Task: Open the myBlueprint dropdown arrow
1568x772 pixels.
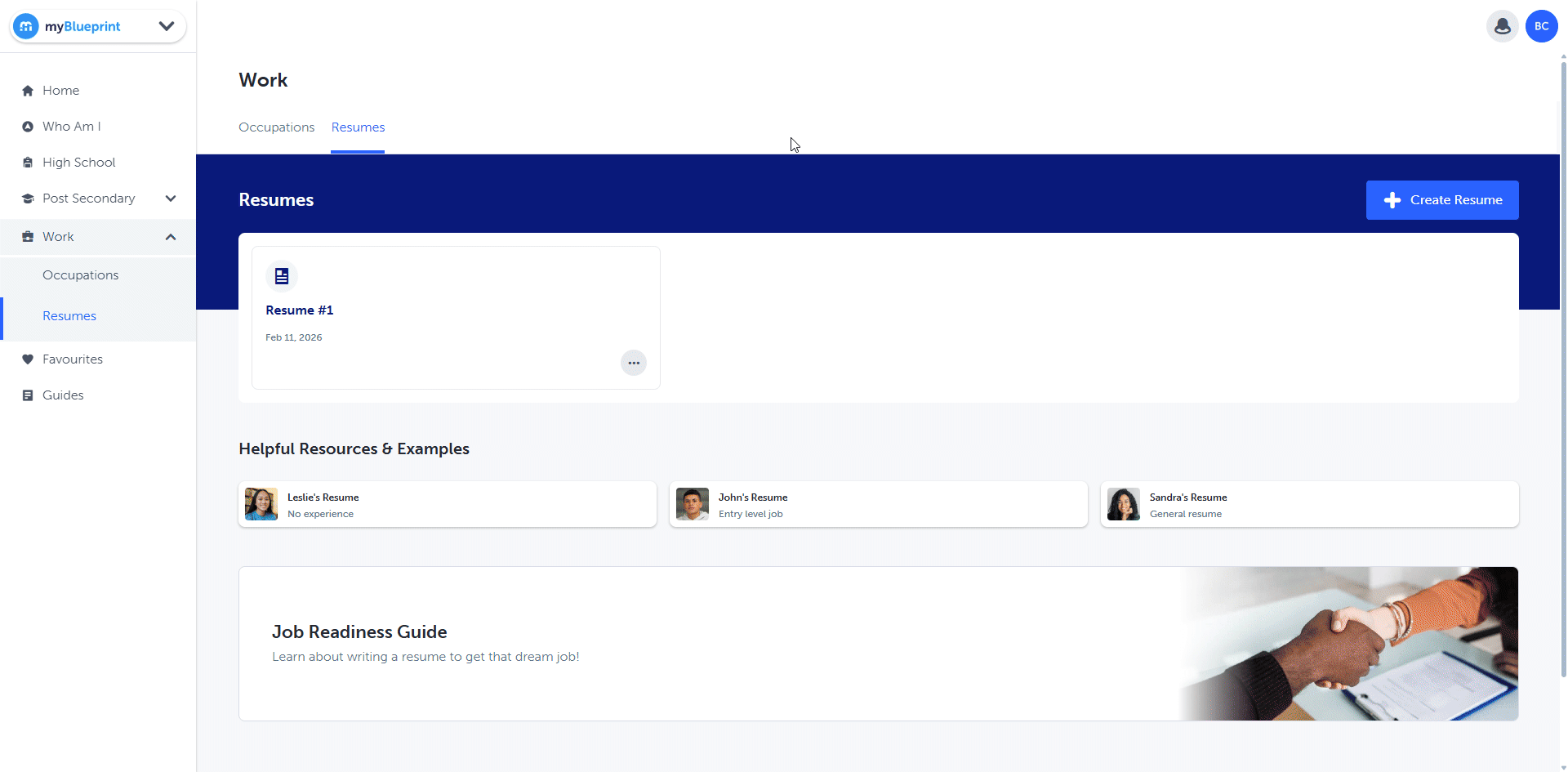Action: [x=167, y=26]
